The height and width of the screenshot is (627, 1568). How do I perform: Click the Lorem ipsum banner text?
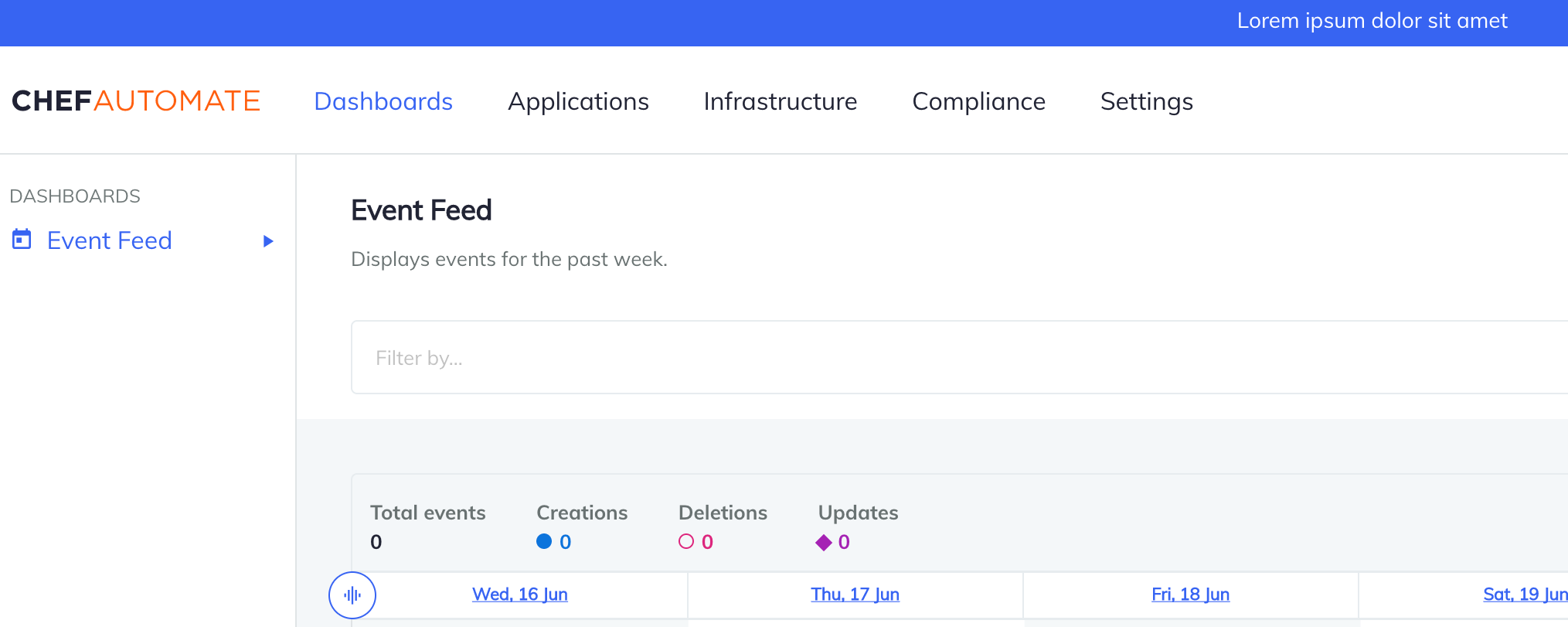[1372, 21]
